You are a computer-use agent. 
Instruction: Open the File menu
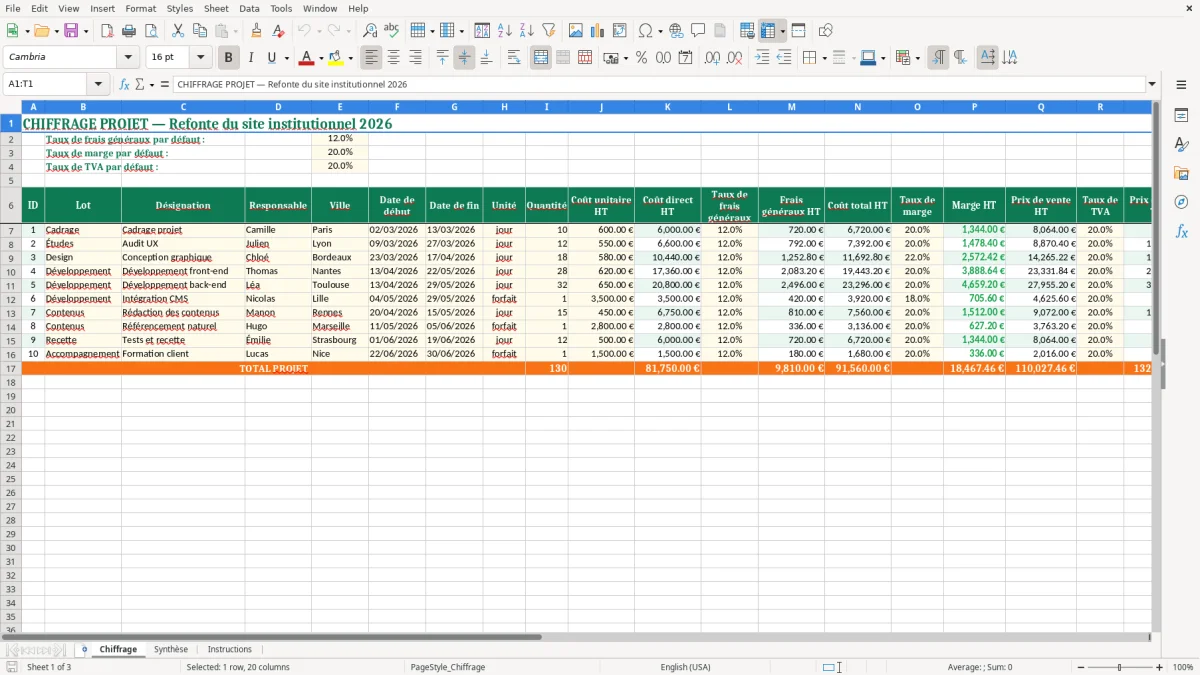click(x=13, y=8)
